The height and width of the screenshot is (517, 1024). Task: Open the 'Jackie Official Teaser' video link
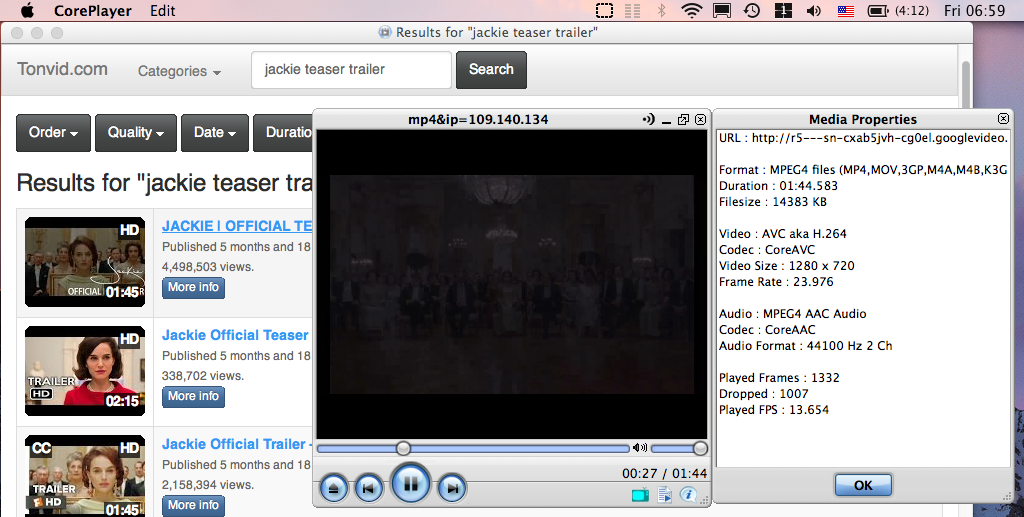point(235,335)
